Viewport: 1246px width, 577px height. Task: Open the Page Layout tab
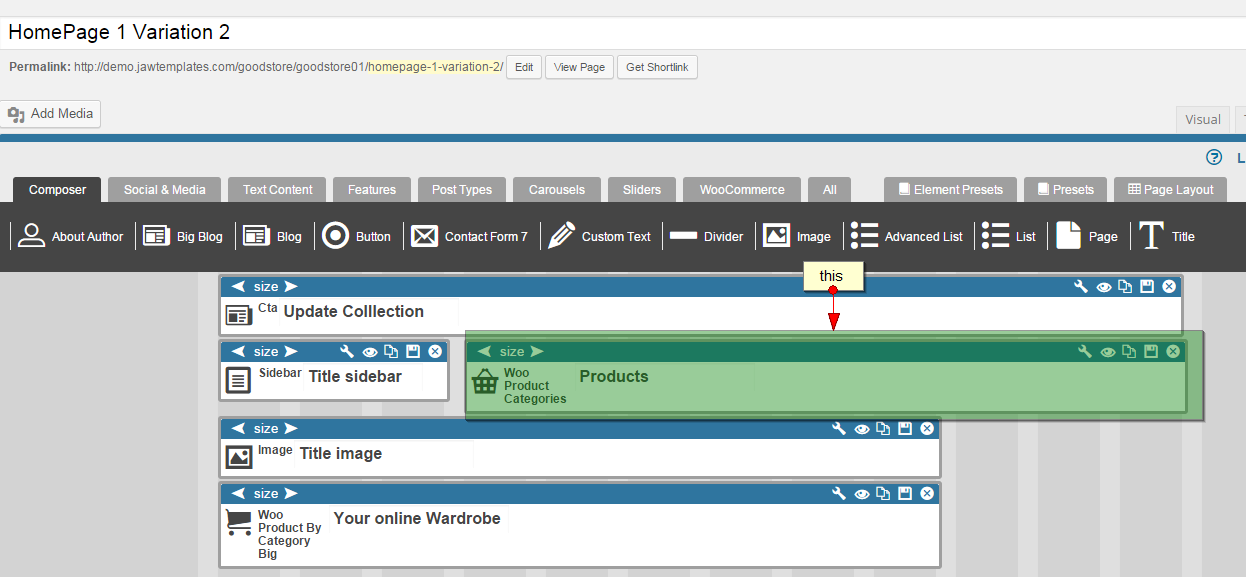pos(1170,189)
